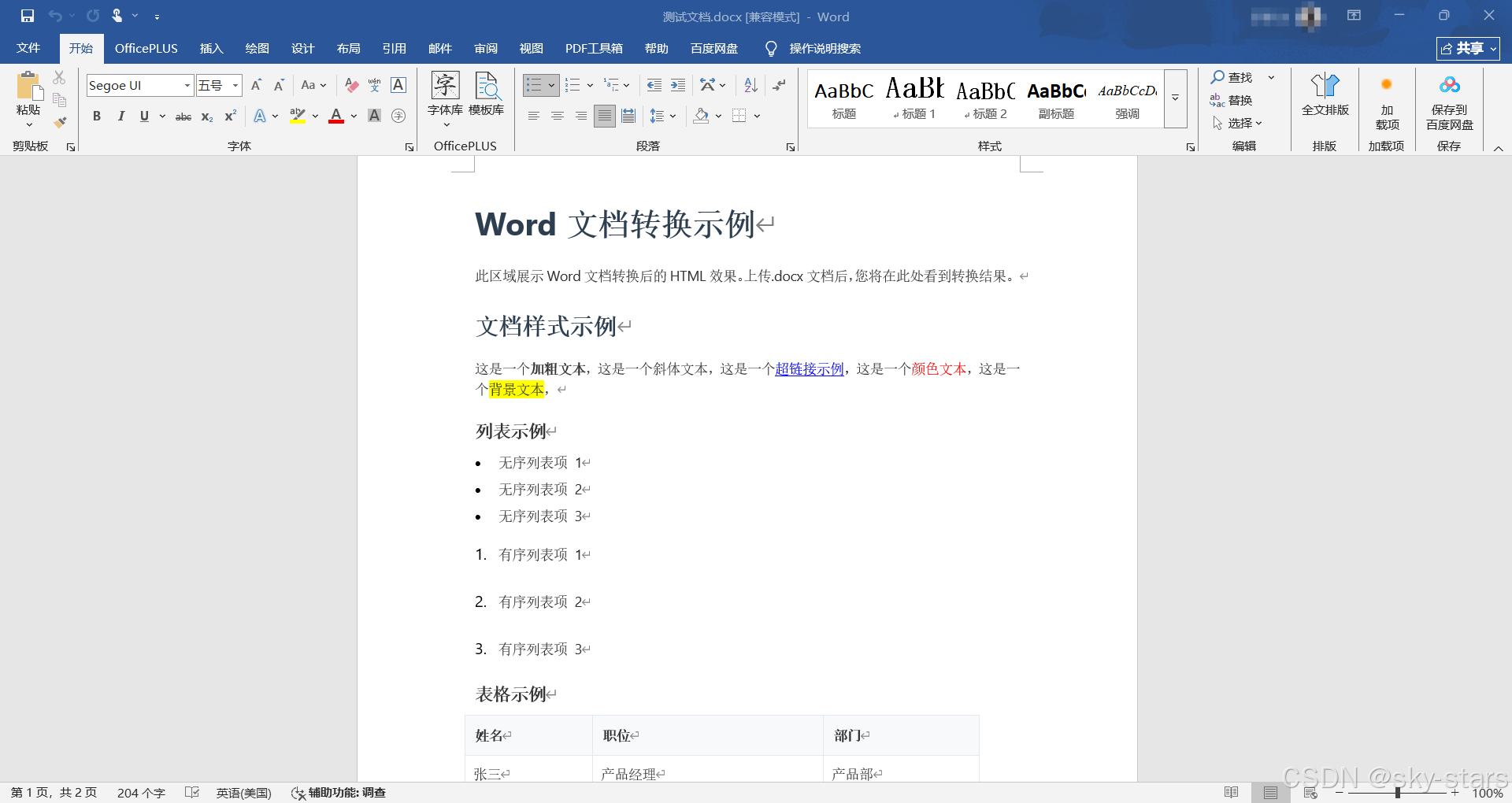1512x803 pixels.
Task: Toggle superscript formatting
Action: tap(230, 116)
